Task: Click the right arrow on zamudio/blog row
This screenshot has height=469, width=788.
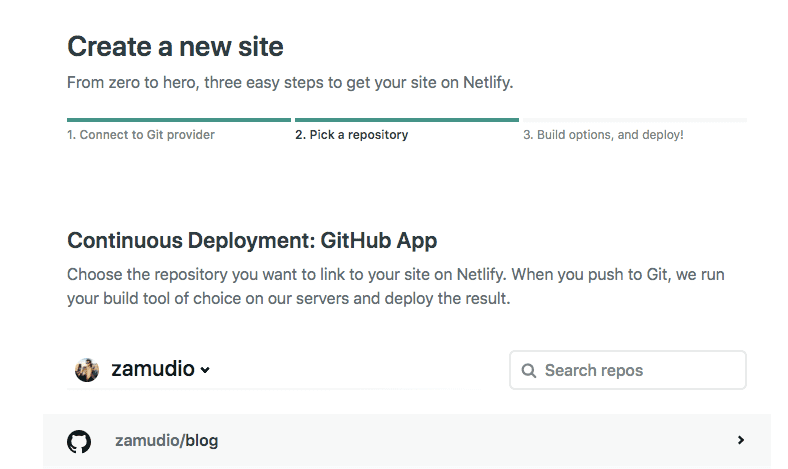Action: pyautogui.click(x=740, y=440)
